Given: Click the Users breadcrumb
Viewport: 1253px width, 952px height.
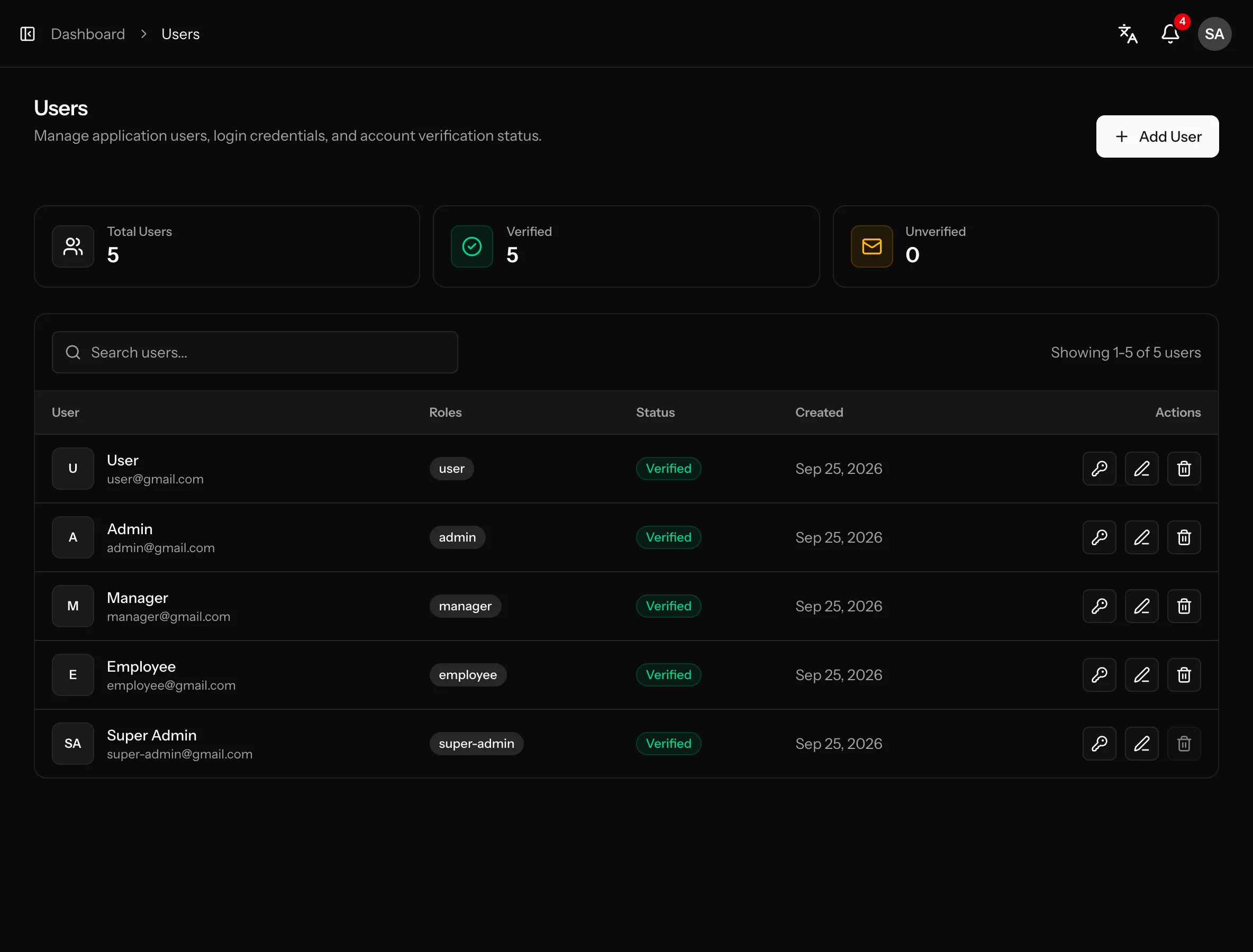Looking at the screenshot, I should 180,34.
